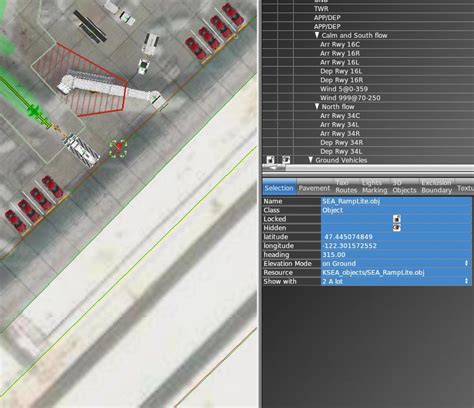
Task: Select Arr Rwy 34C item
Action: click(x=340, y=116)
